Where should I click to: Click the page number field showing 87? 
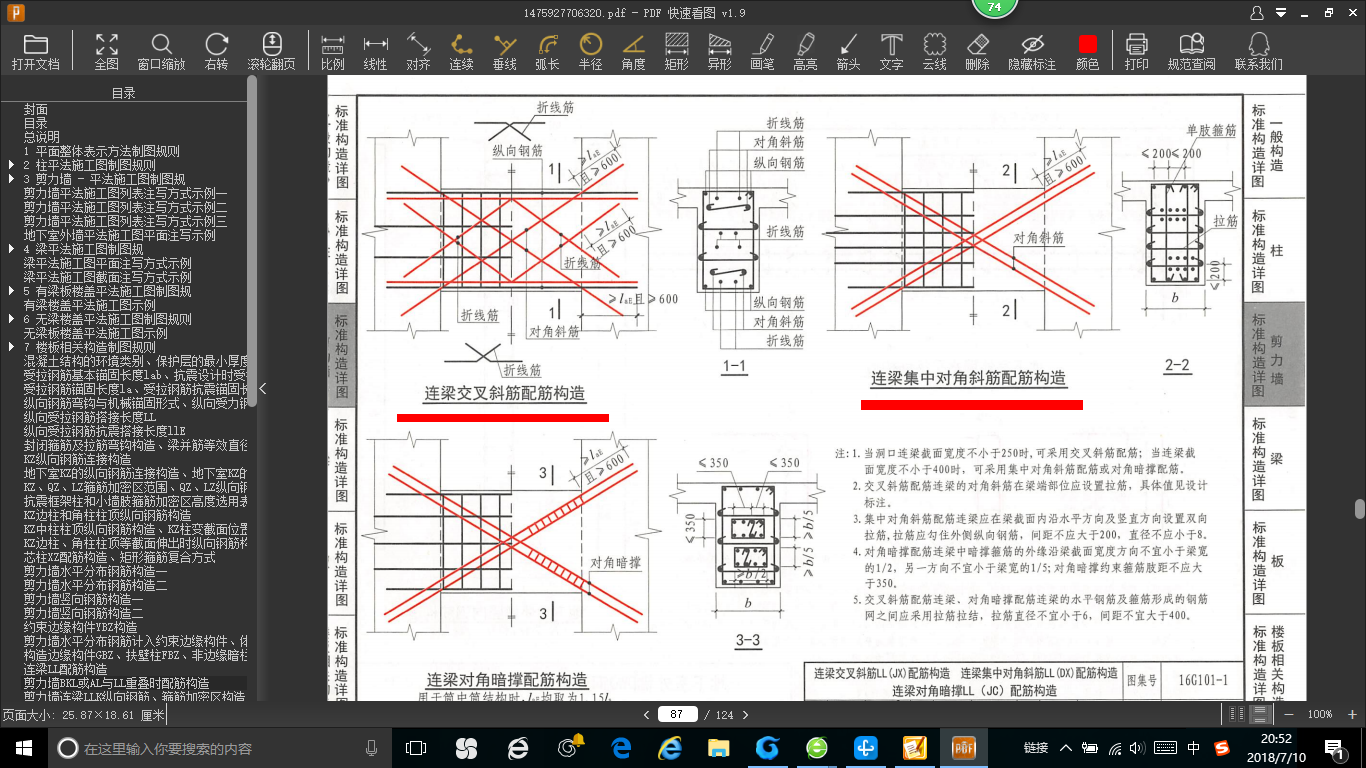point(677,714)
